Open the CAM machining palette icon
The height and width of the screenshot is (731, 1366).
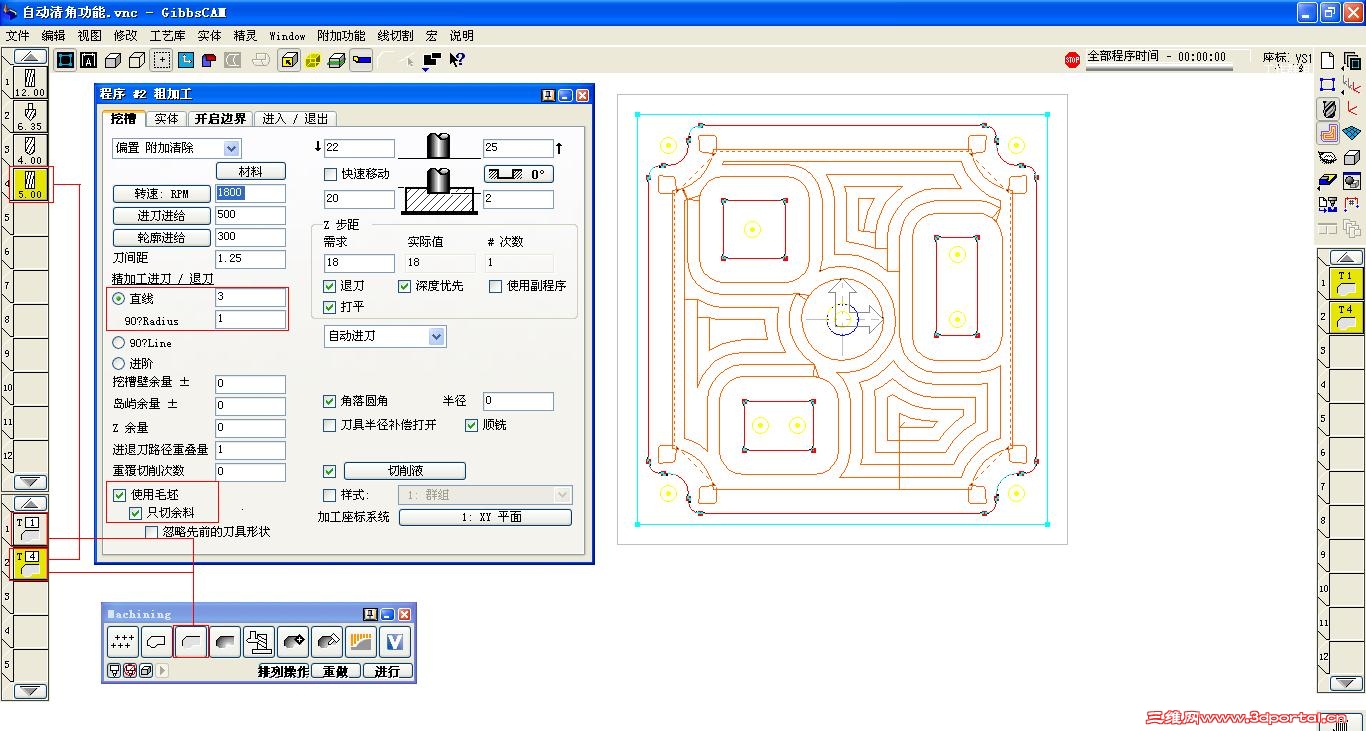(x=1328, y=132)
